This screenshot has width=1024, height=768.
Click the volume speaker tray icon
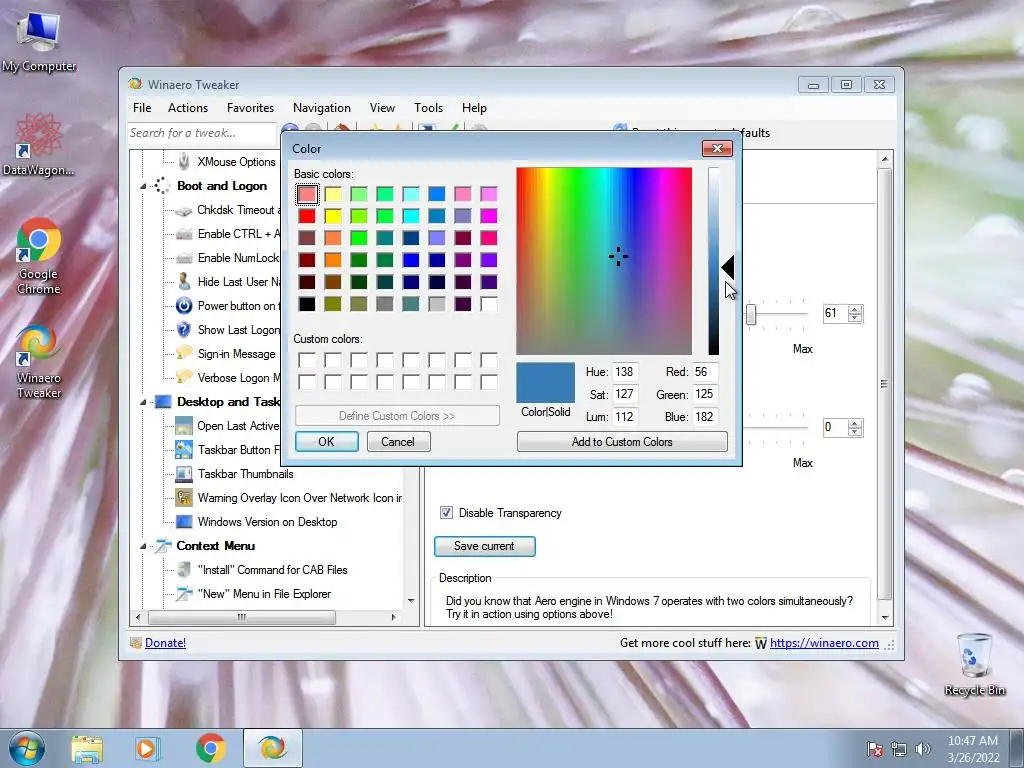click(x=922, y=749)
